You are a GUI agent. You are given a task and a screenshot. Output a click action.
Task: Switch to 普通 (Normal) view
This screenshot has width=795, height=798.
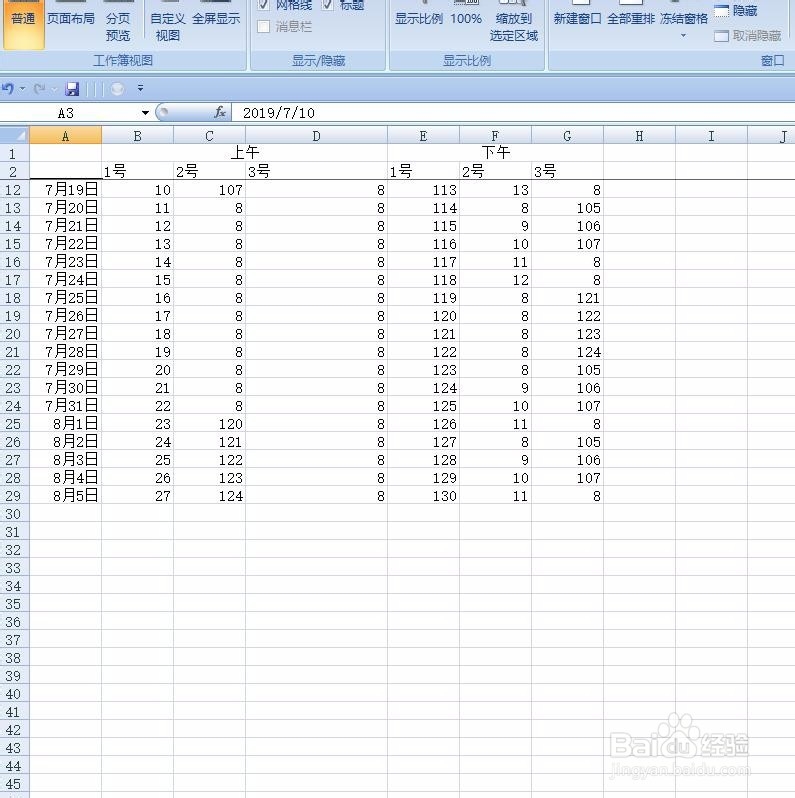coord(23,24)
